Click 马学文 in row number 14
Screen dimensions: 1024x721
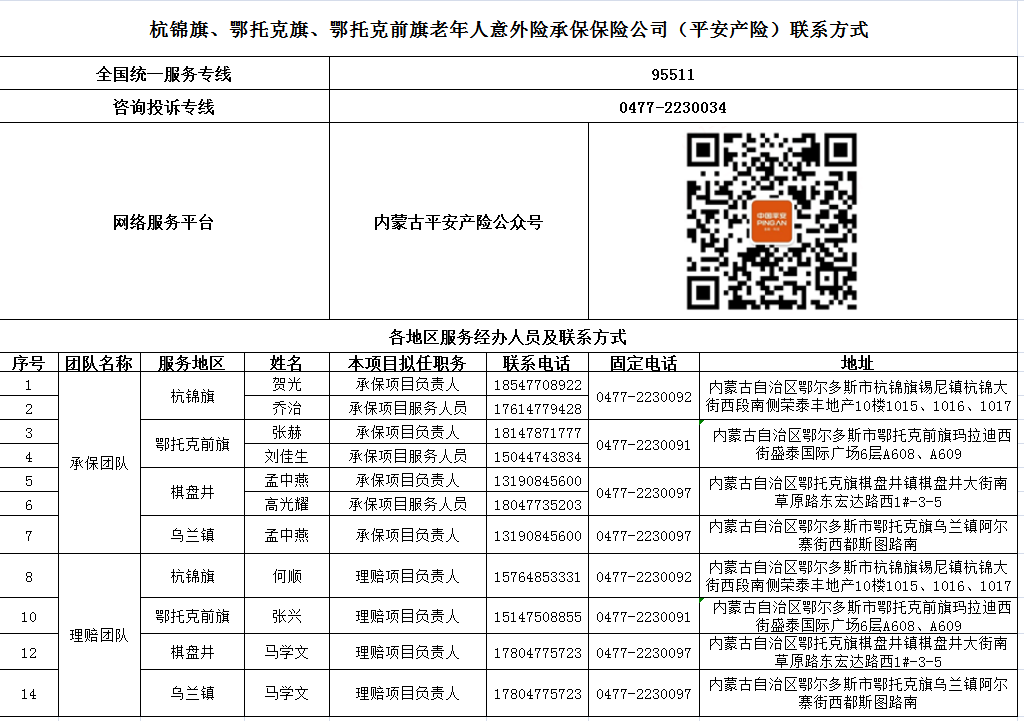[x=287, y=693]
